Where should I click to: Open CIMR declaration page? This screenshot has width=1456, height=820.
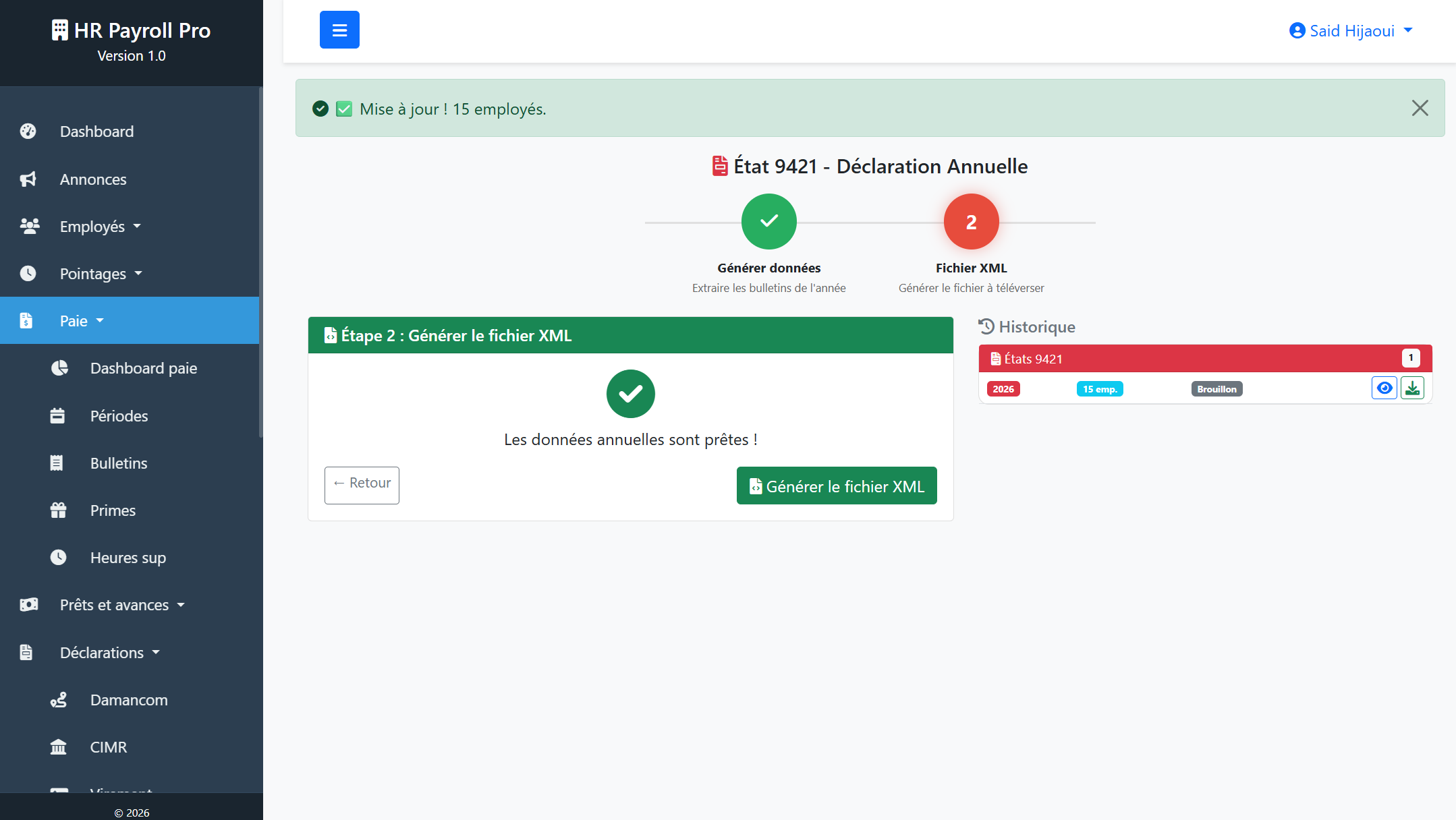[109, 747]
